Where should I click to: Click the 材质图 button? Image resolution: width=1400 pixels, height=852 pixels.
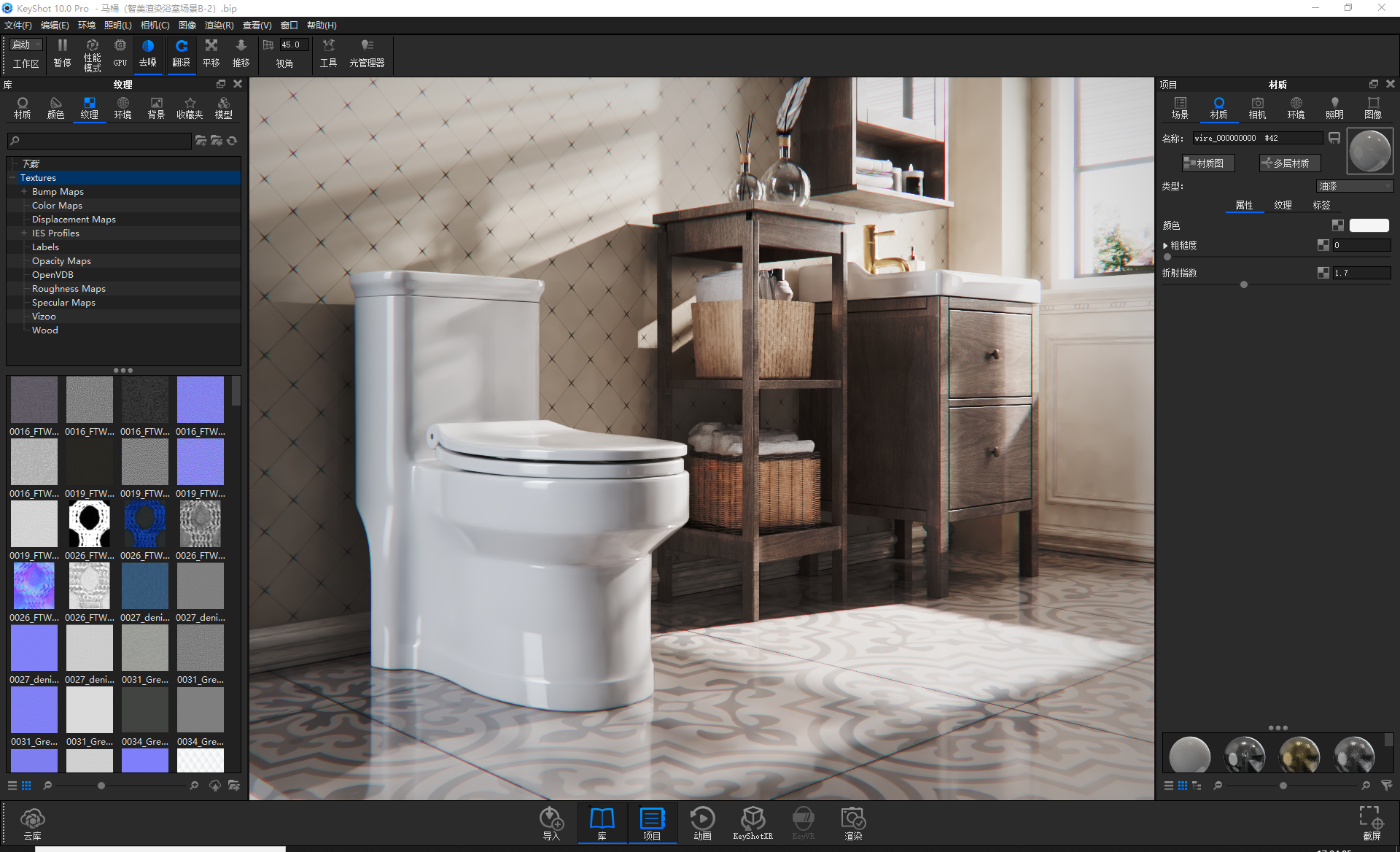point(1208,163)
